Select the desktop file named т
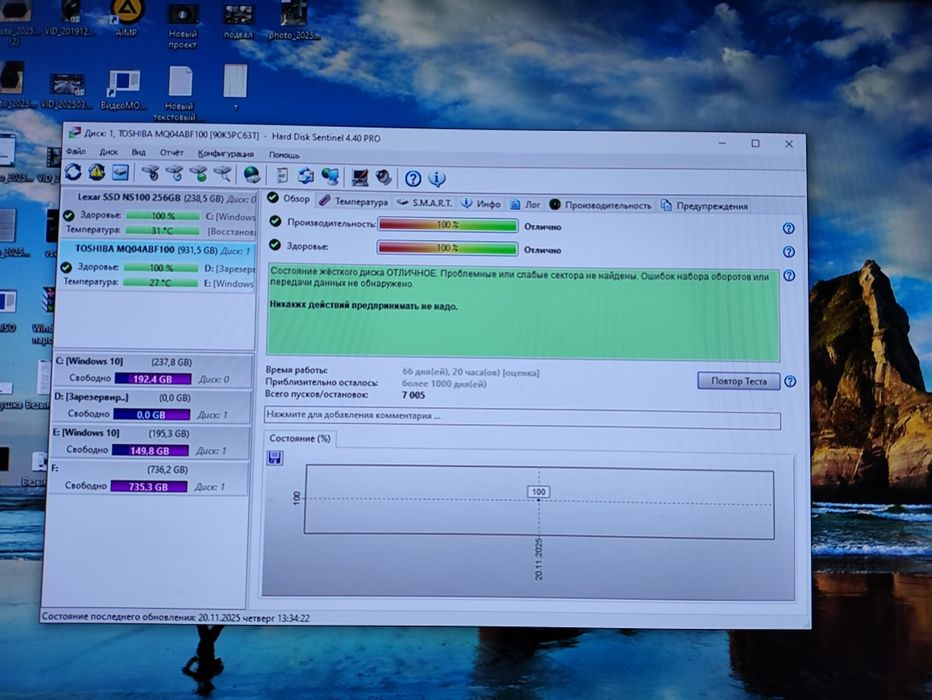This screenshot has width=932, height=700. tap(235, 87)
